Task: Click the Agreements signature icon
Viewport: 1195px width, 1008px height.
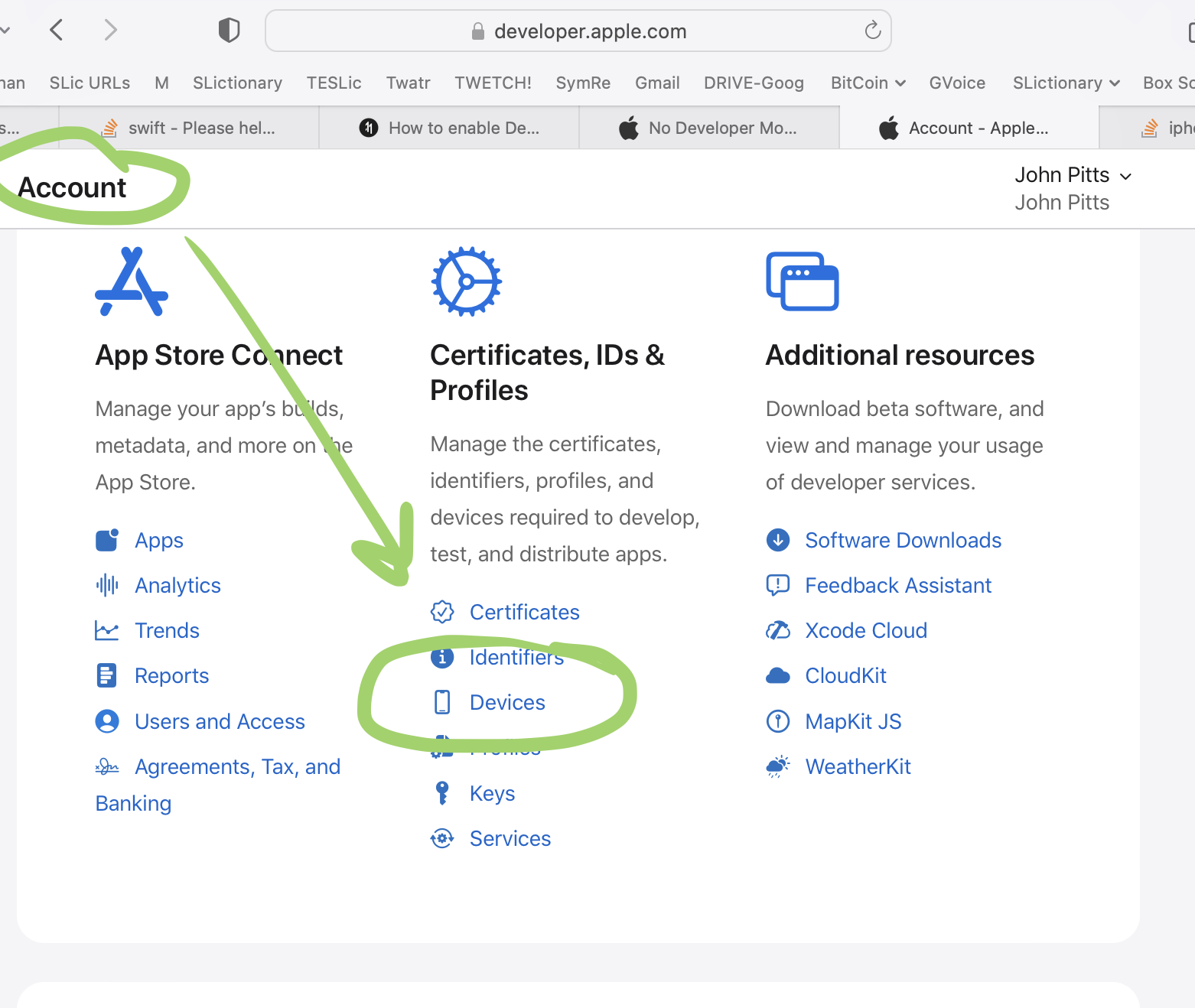Action: tap(107, 766)
